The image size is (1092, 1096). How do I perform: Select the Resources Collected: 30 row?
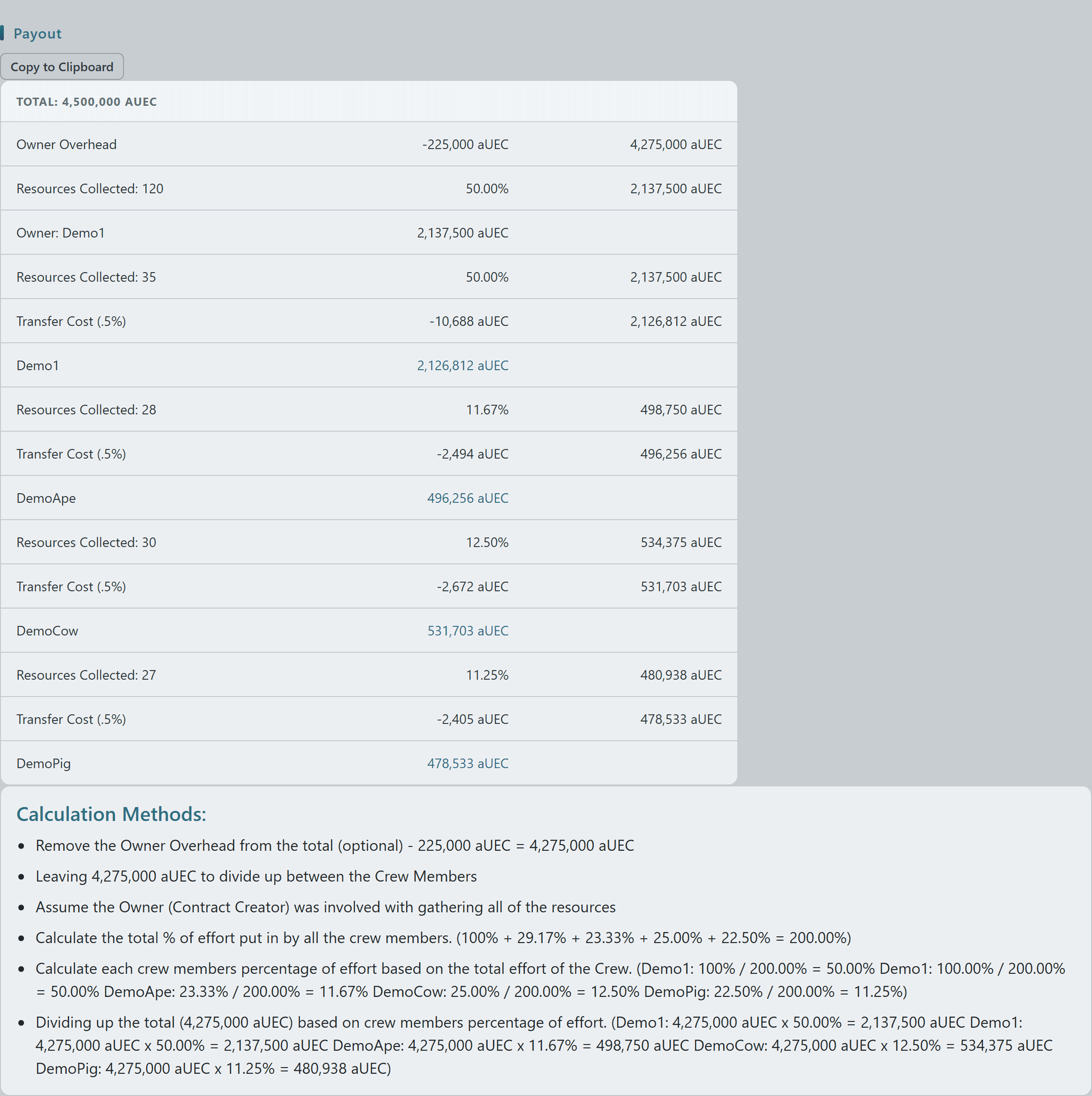[x=369, y=542]
